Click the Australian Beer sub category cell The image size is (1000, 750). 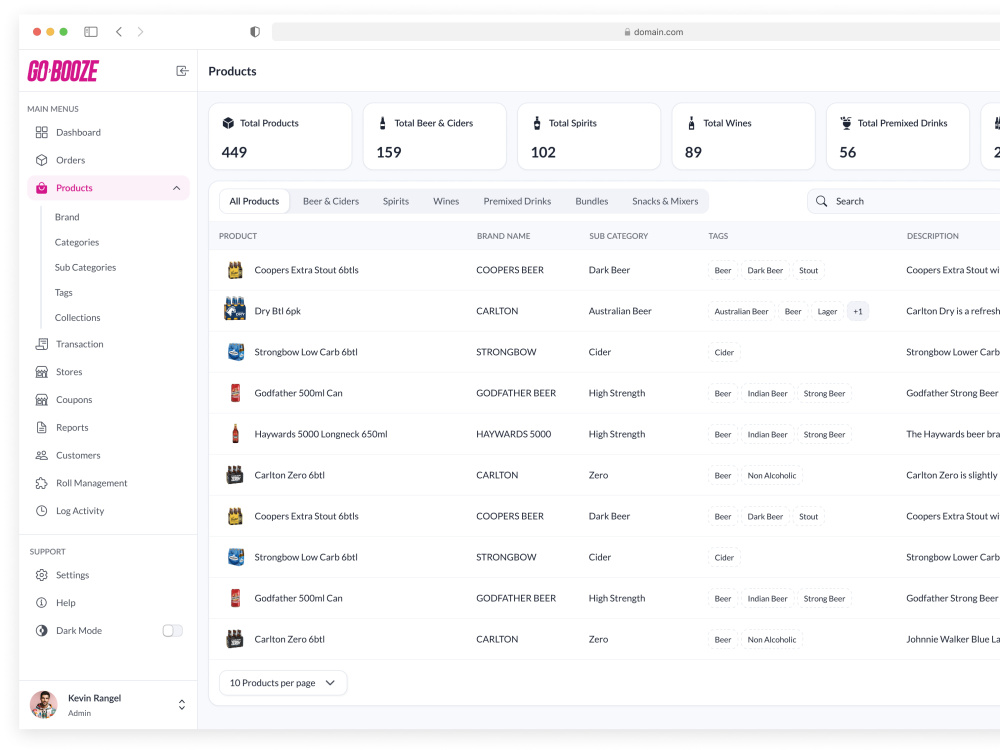620,311
